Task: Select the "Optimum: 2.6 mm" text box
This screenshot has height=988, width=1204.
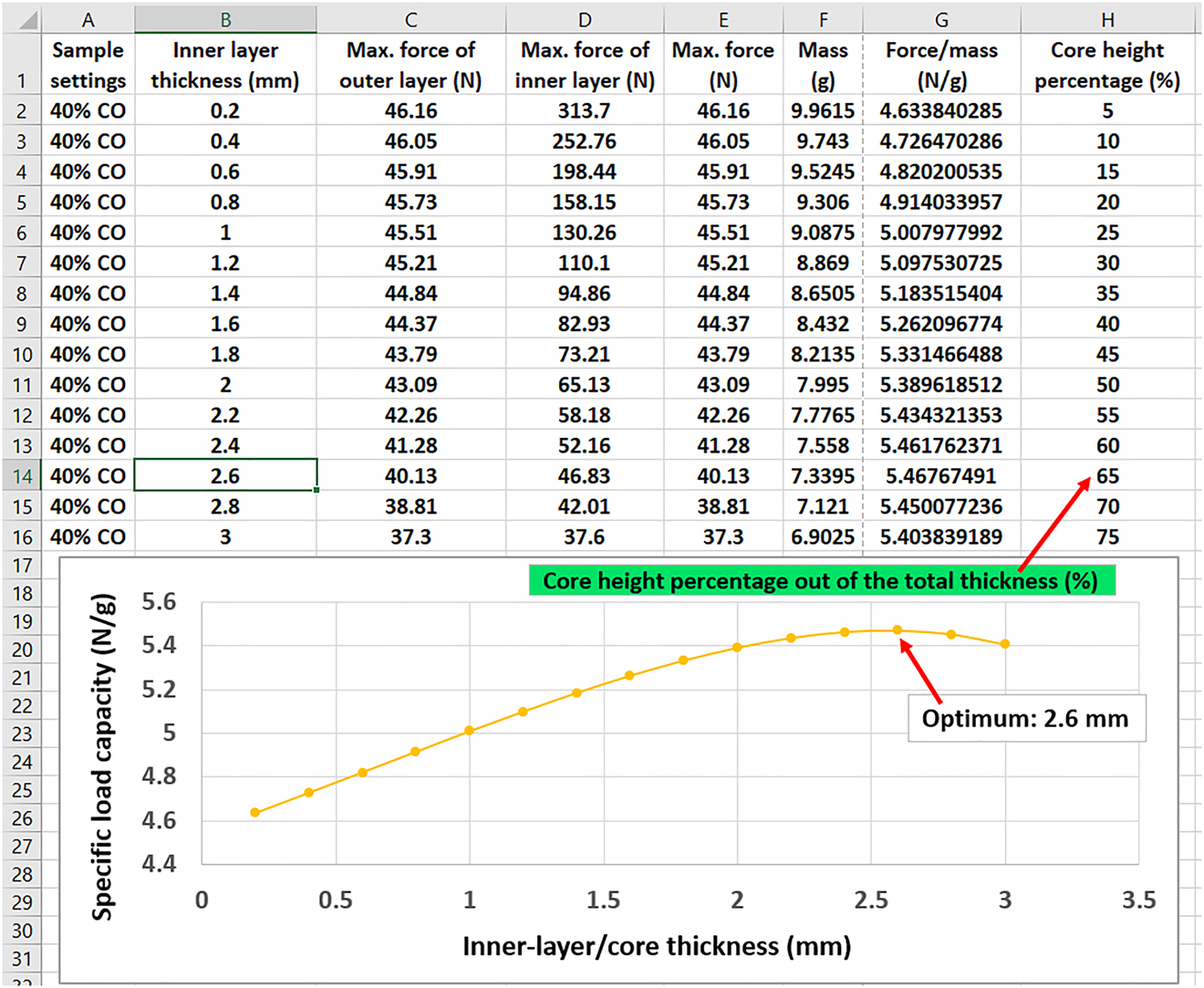Action: 1025,719
